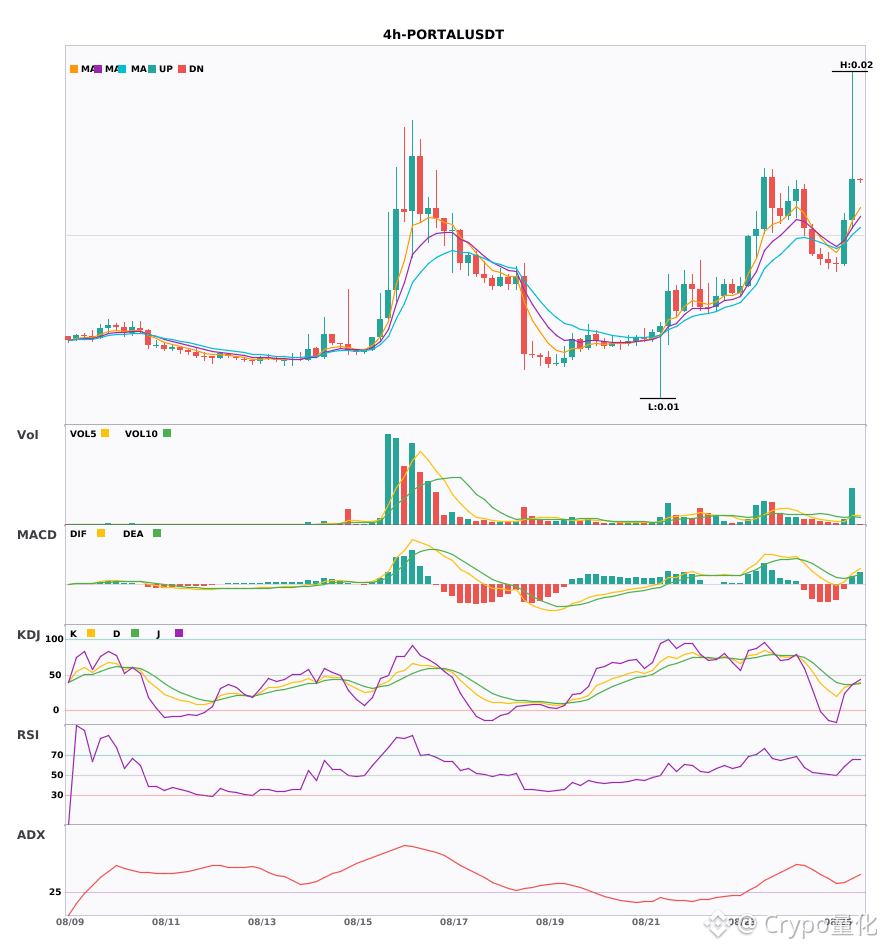
Task: Click the RSI 30 axis value
Action: [x=57, y=795]
